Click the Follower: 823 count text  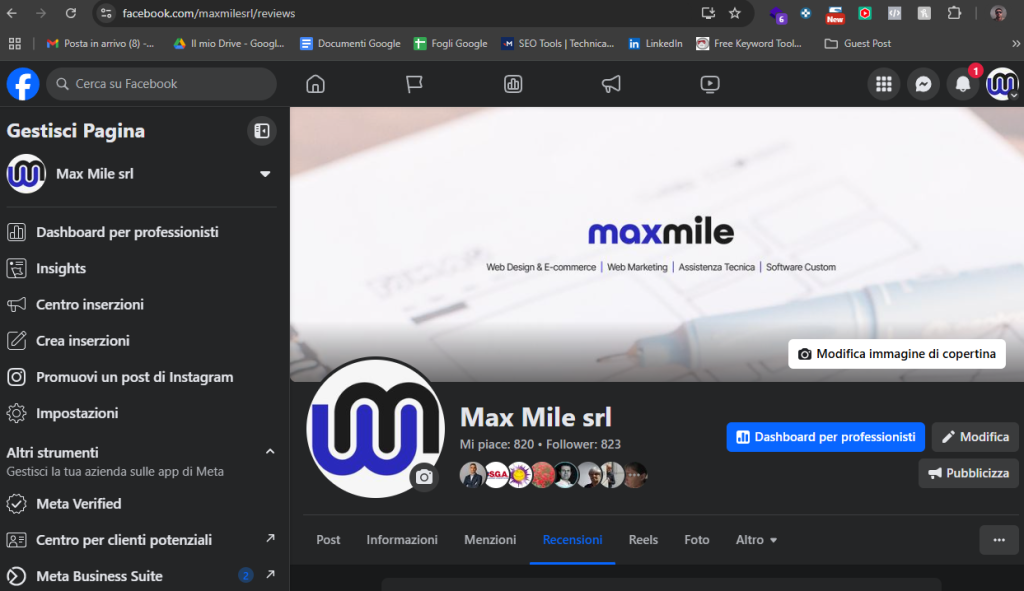[x=583, y=445]
